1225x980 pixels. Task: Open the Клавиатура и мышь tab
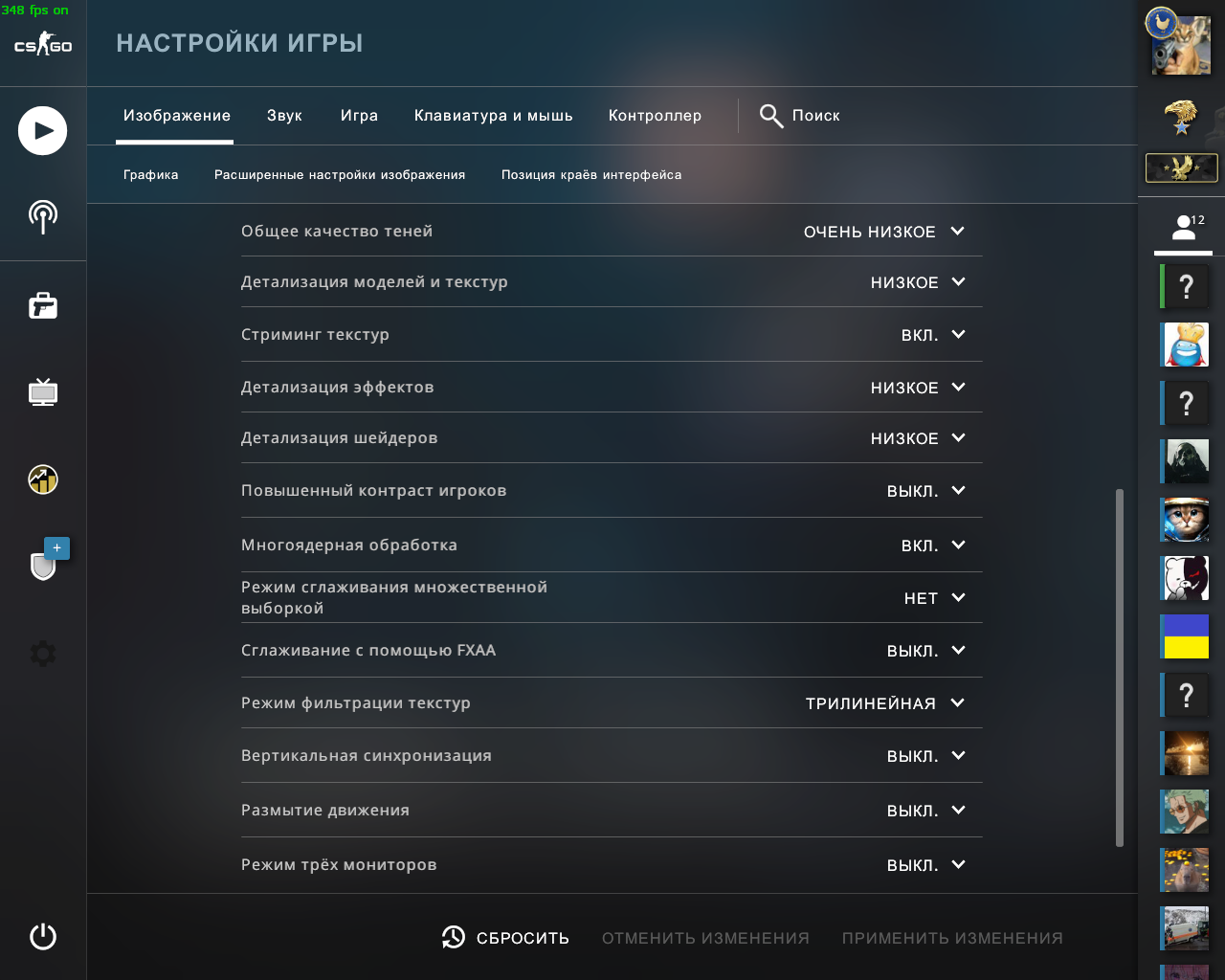pyautogui.click(x=493, y=116)
